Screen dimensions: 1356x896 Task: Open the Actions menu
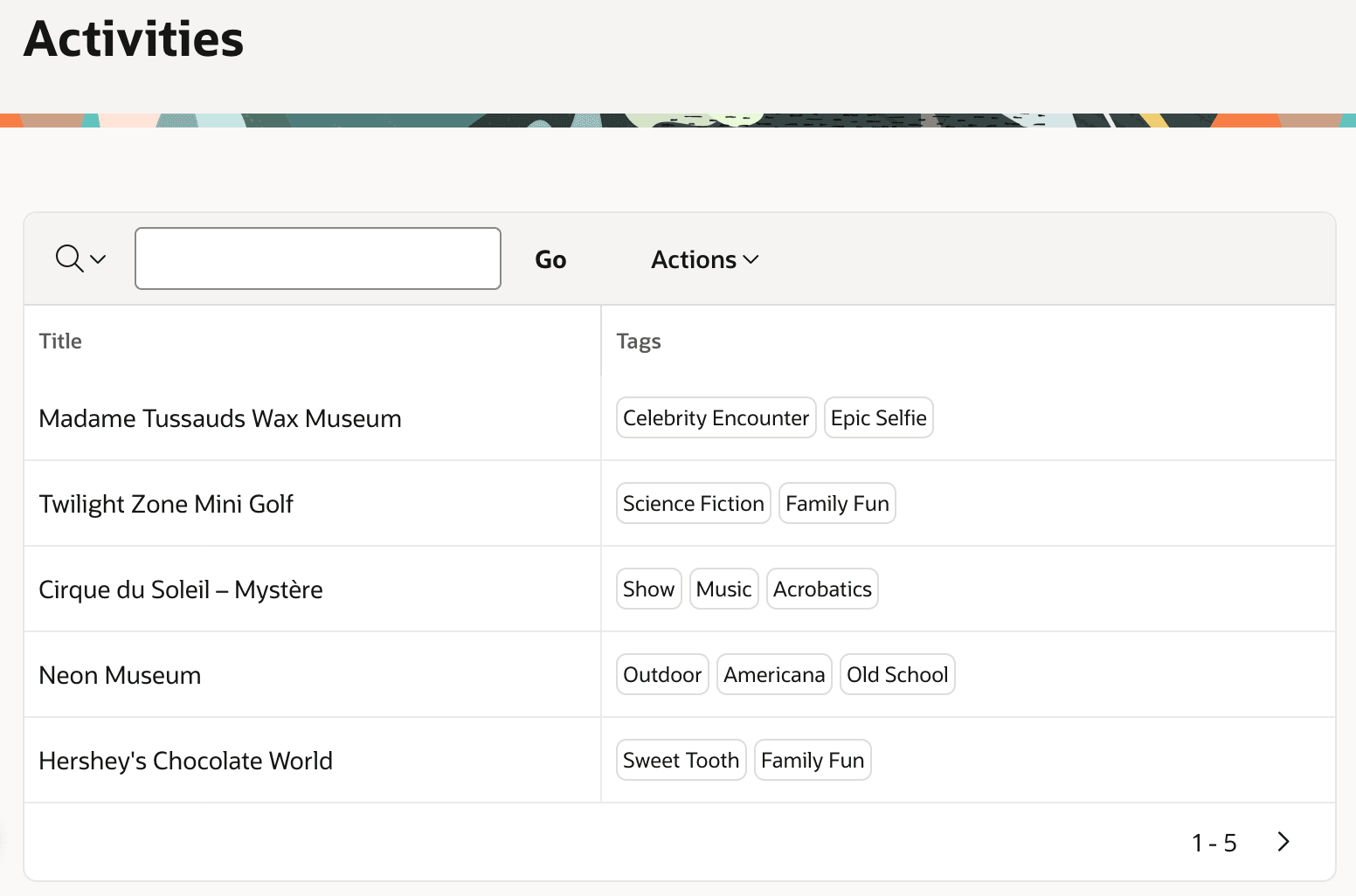tap(704, 259)
